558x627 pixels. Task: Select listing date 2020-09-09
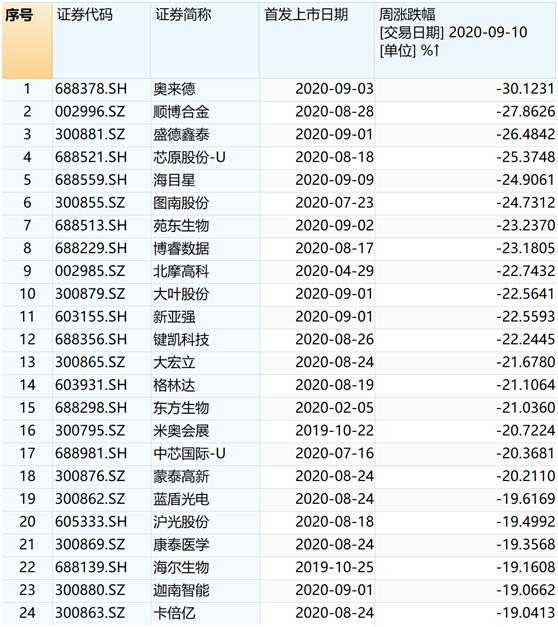tap(334, 180)
